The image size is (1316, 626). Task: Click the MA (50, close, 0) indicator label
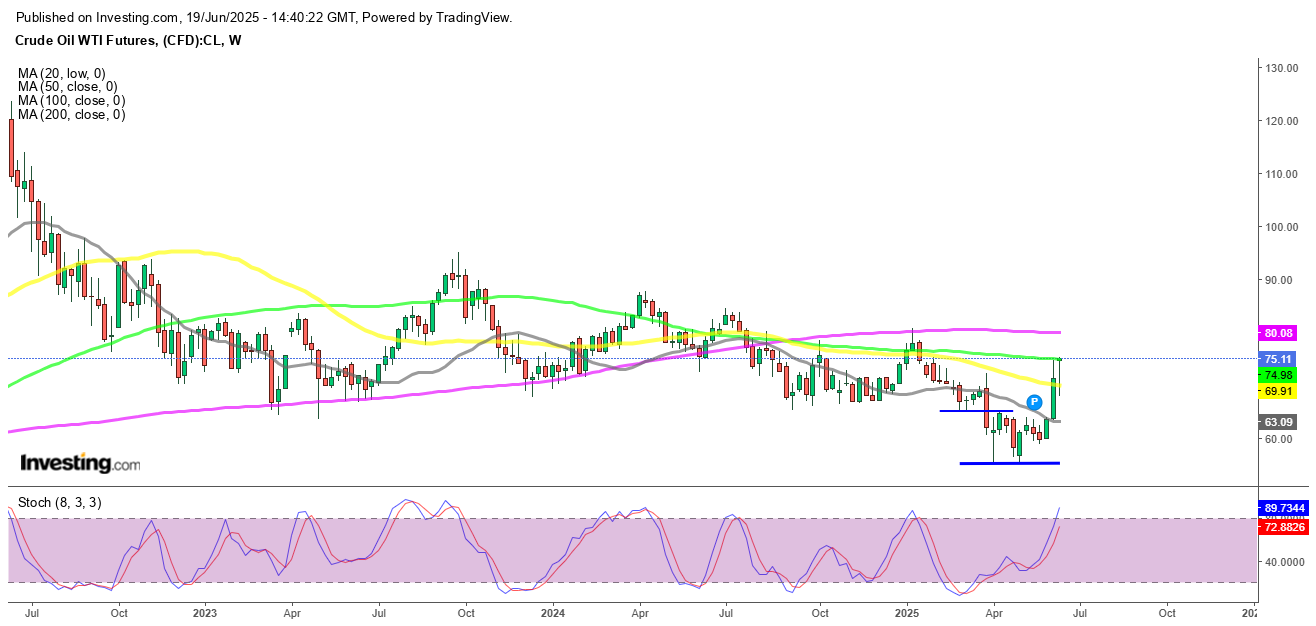click(x=68, y=87)
